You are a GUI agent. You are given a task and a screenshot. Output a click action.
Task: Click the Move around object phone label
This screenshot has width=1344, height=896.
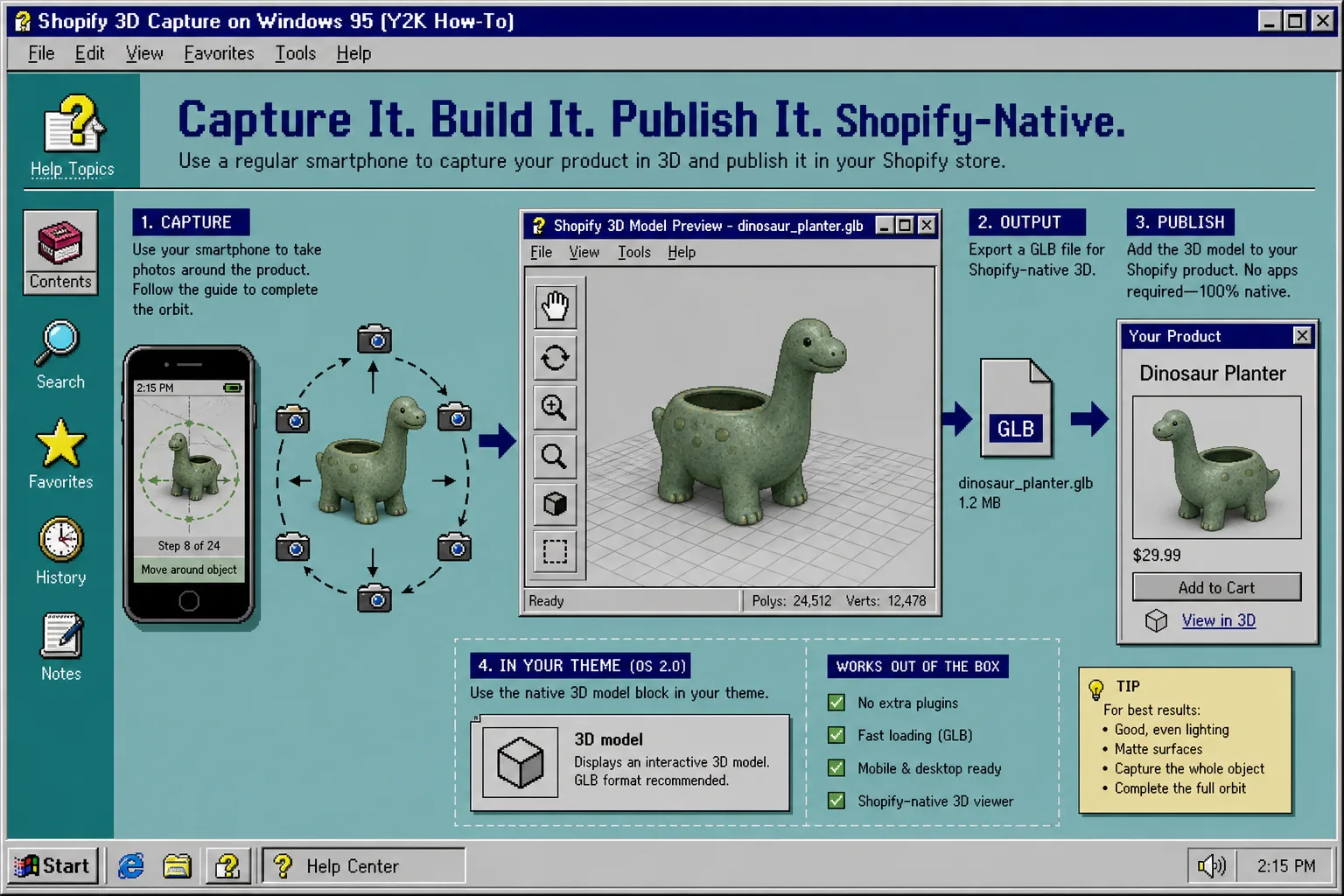click(189, 570)
